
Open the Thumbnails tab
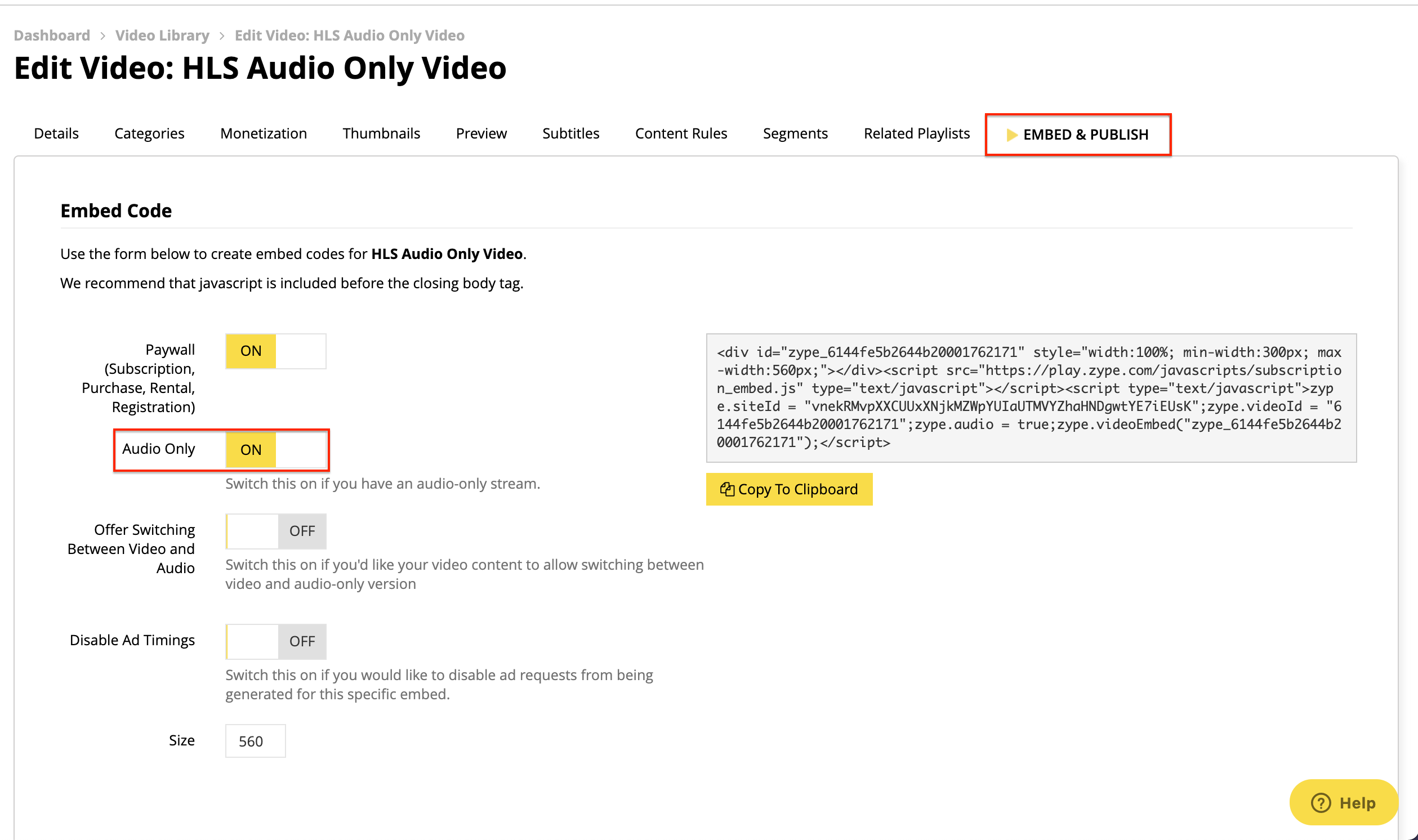(x=381, y=133)
